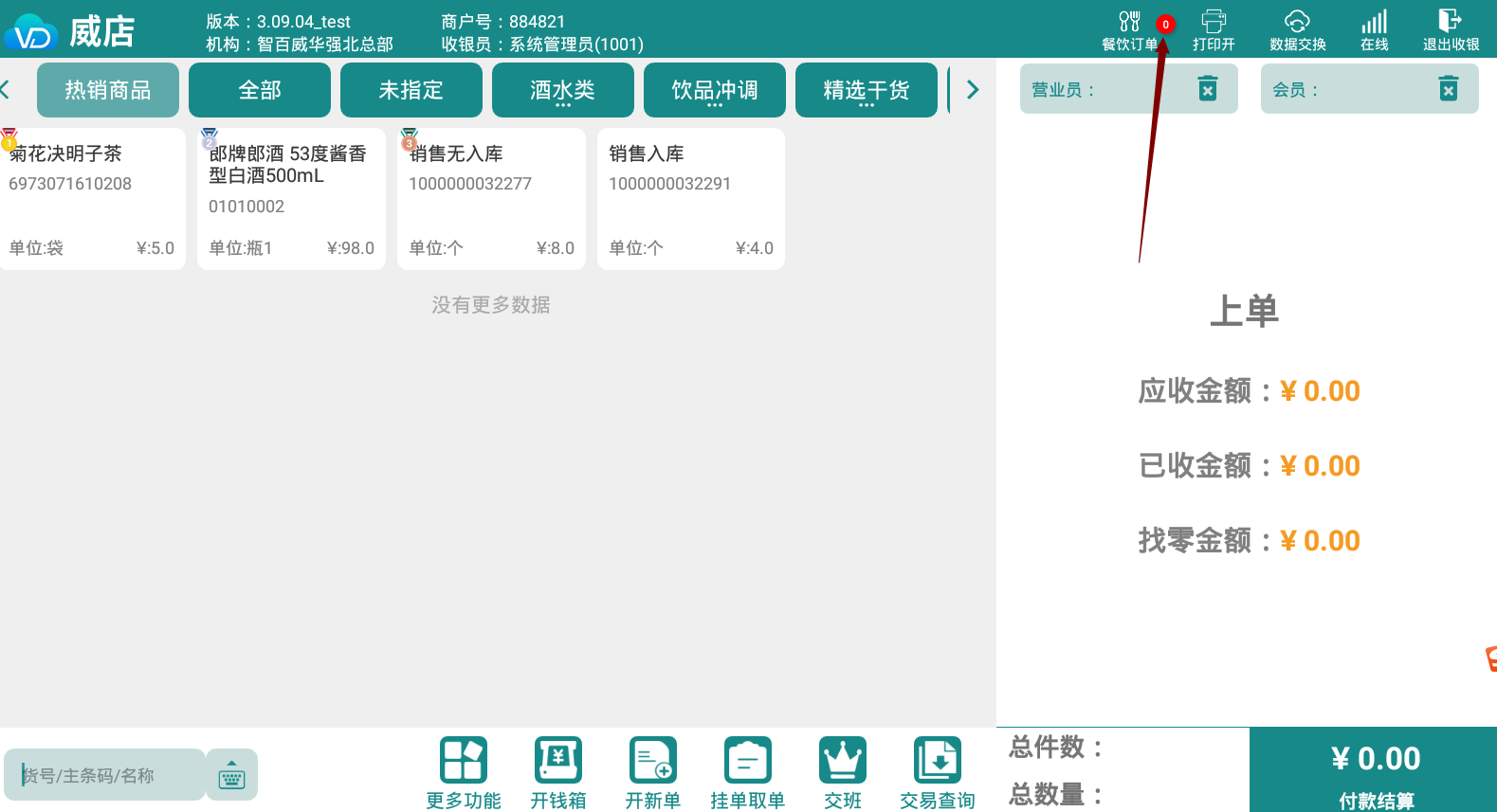
Task: Switch to the 酒水类 category tab
Action: (562, 90)
